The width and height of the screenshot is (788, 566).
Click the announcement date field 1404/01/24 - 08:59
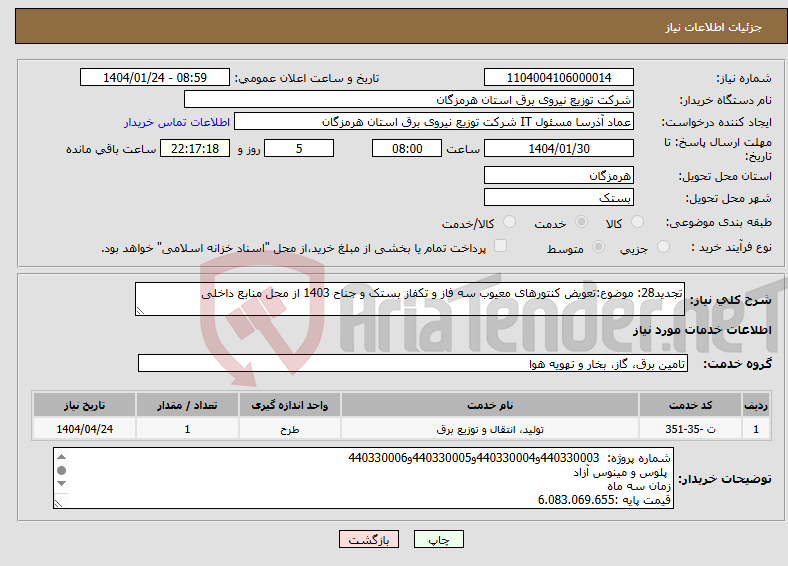click(x=155, y=77)
